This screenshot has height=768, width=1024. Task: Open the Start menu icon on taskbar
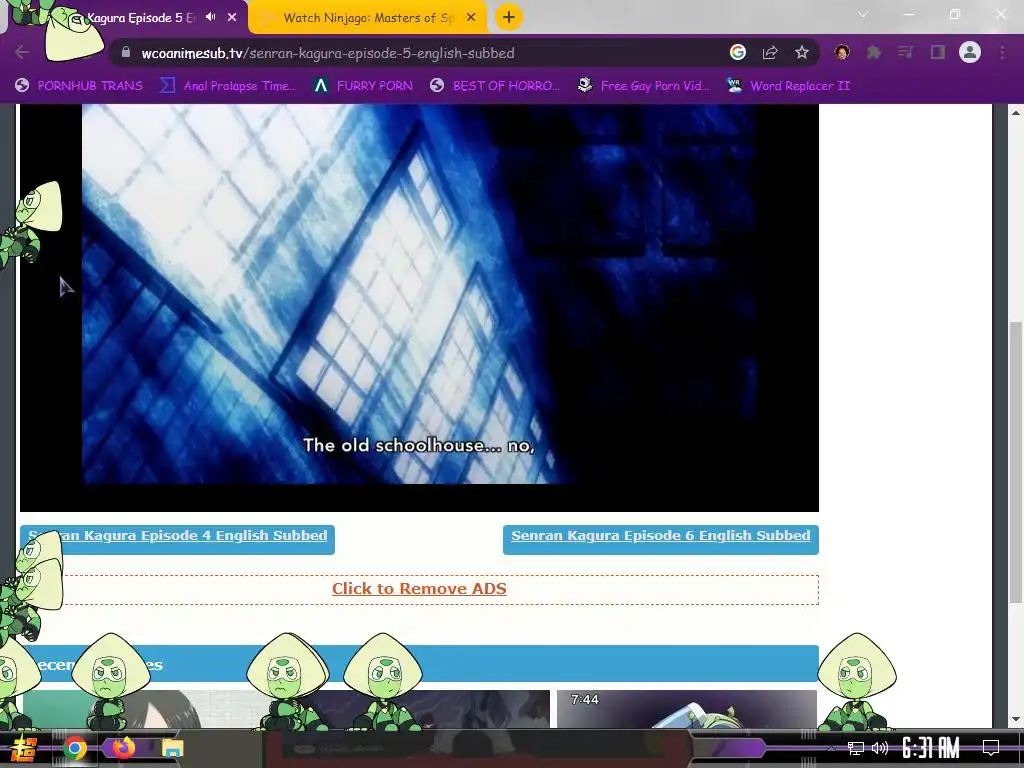point(23,748)
